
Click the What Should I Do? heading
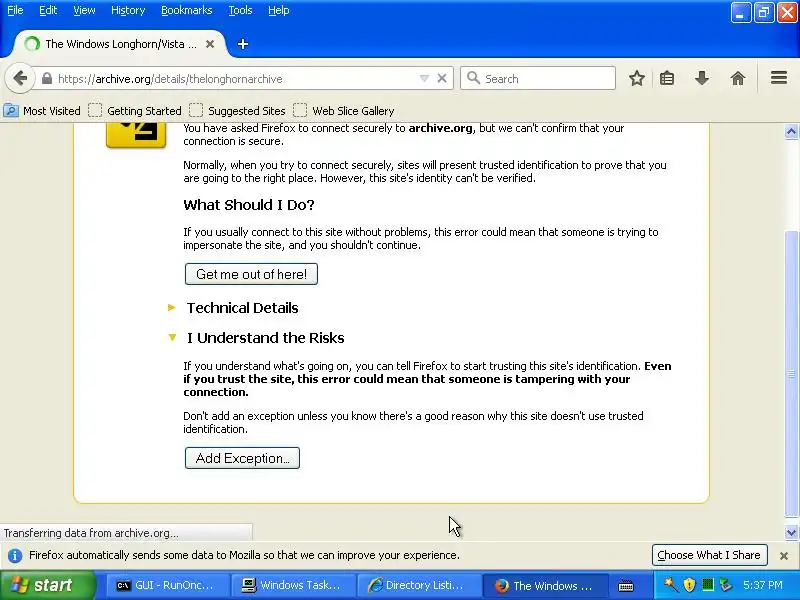point(248,205)
